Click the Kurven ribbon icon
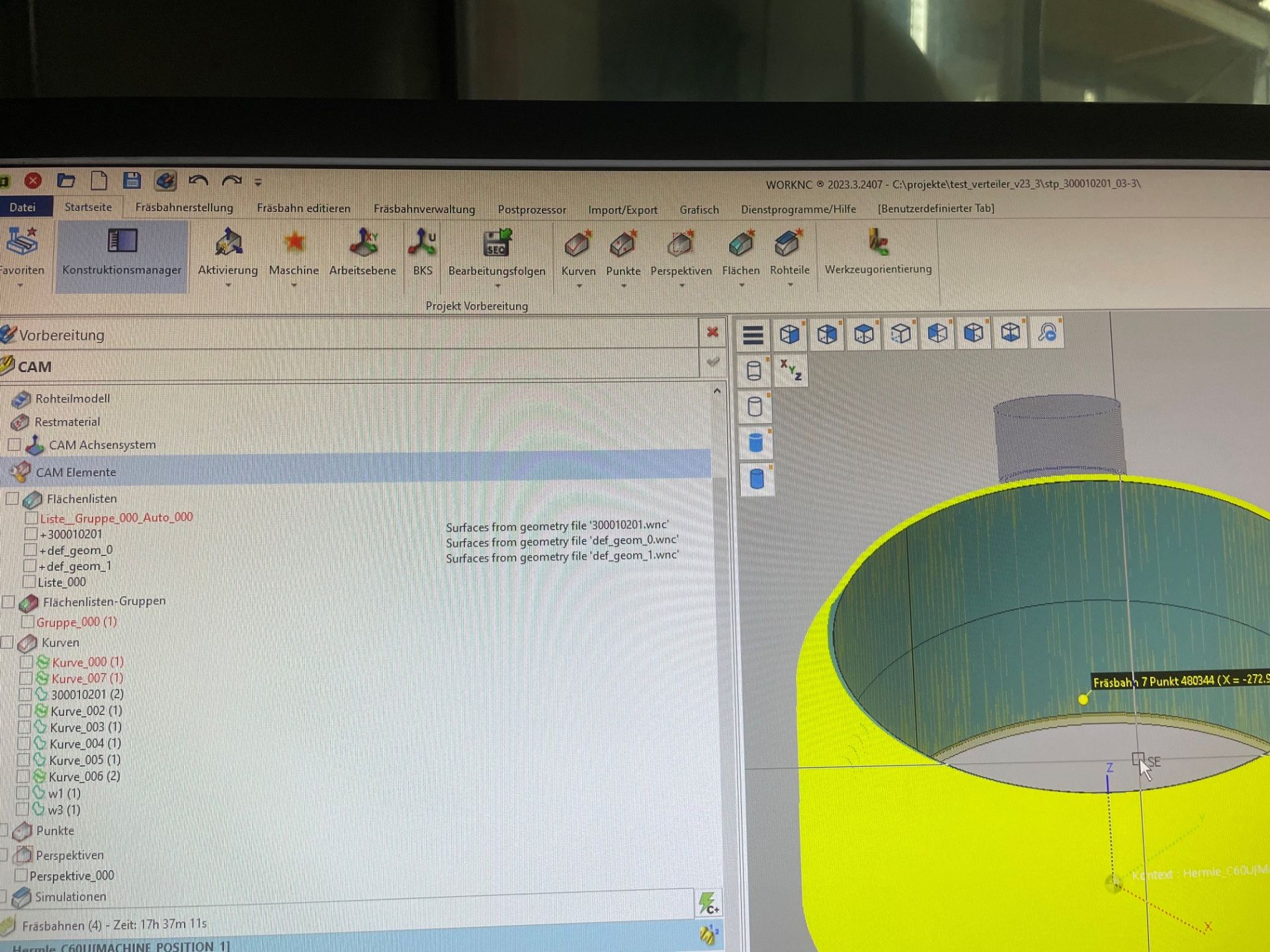Viewport: 1270px width, 952px height. pyautogui.click(x=578, y=244)
